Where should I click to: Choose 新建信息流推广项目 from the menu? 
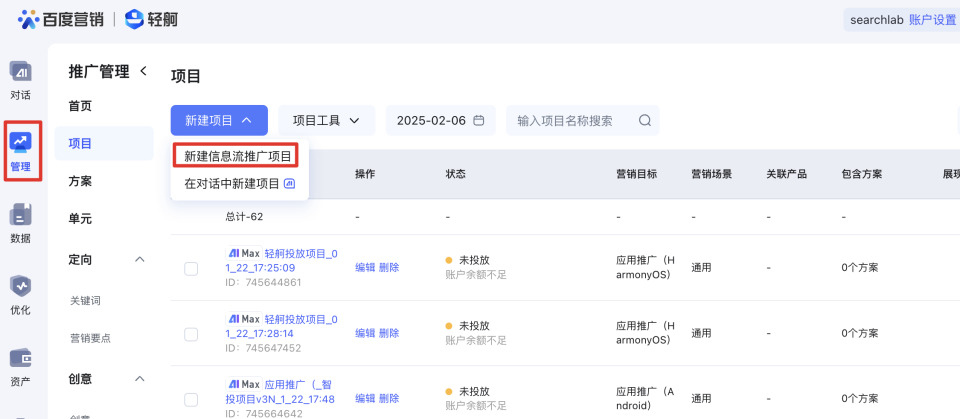coord(238,156)
